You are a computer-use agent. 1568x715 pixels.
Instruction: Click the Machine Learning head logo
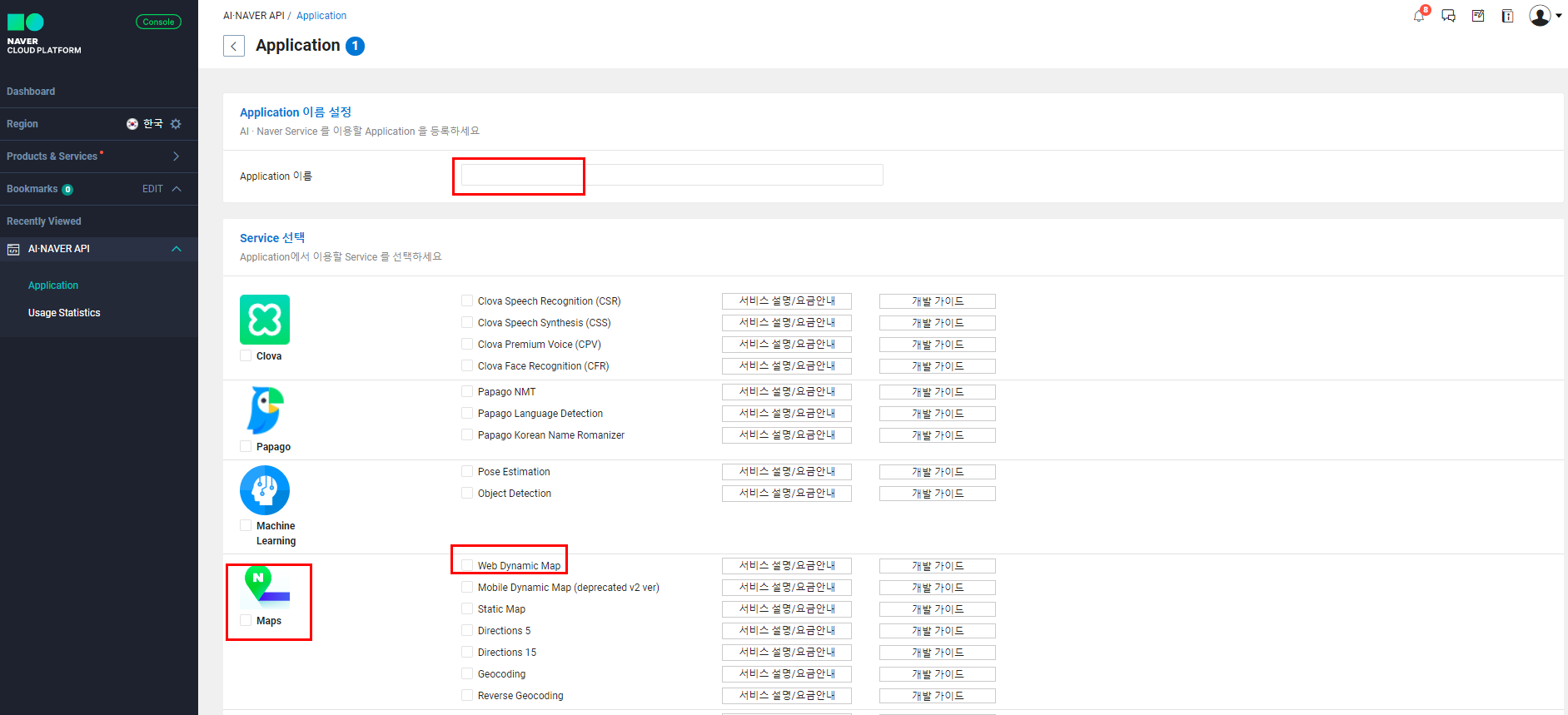click(x=265, y=490)
